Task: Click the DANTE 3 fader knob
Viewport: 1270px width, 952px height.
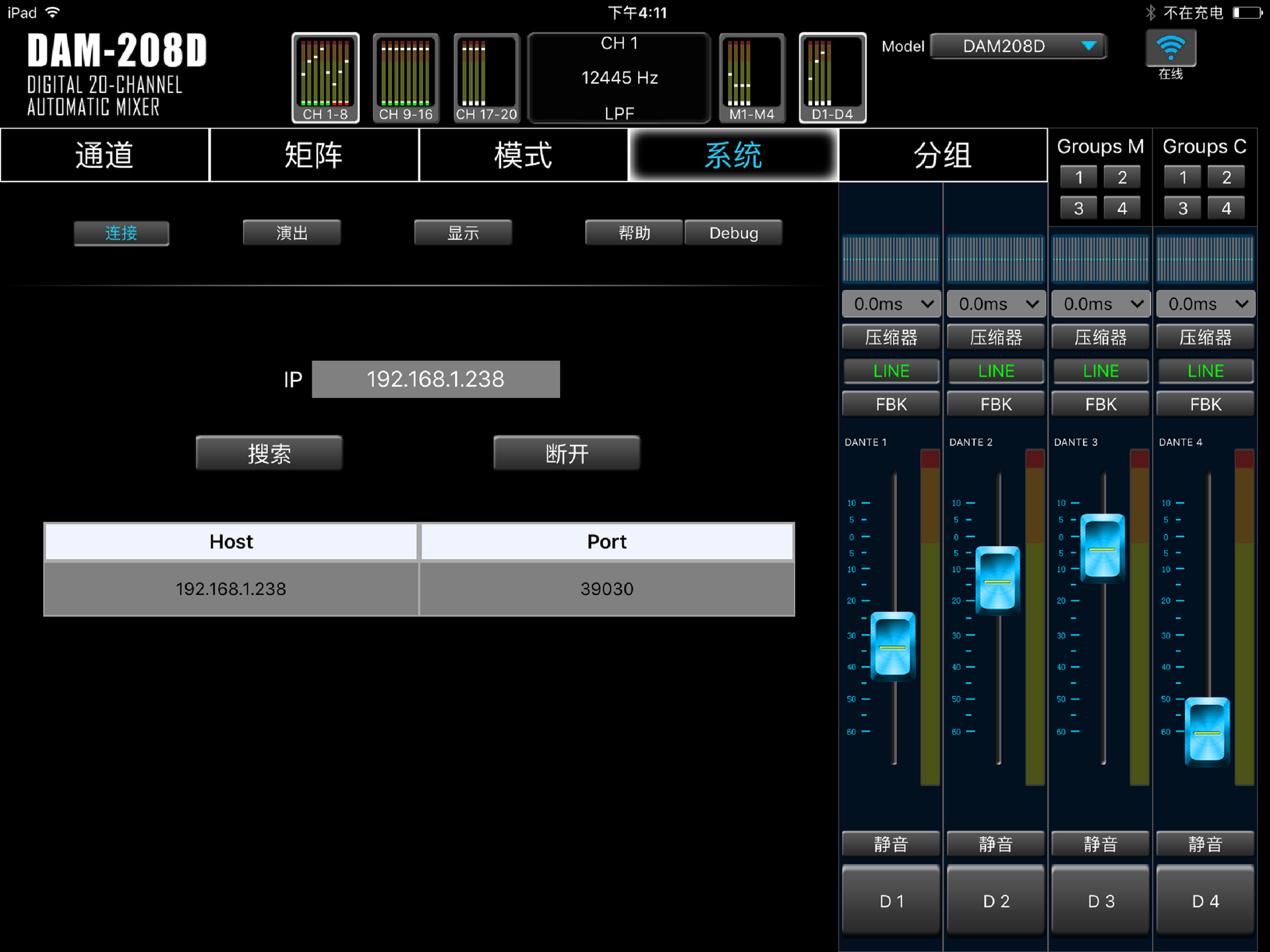Action: pos(1102,549)
